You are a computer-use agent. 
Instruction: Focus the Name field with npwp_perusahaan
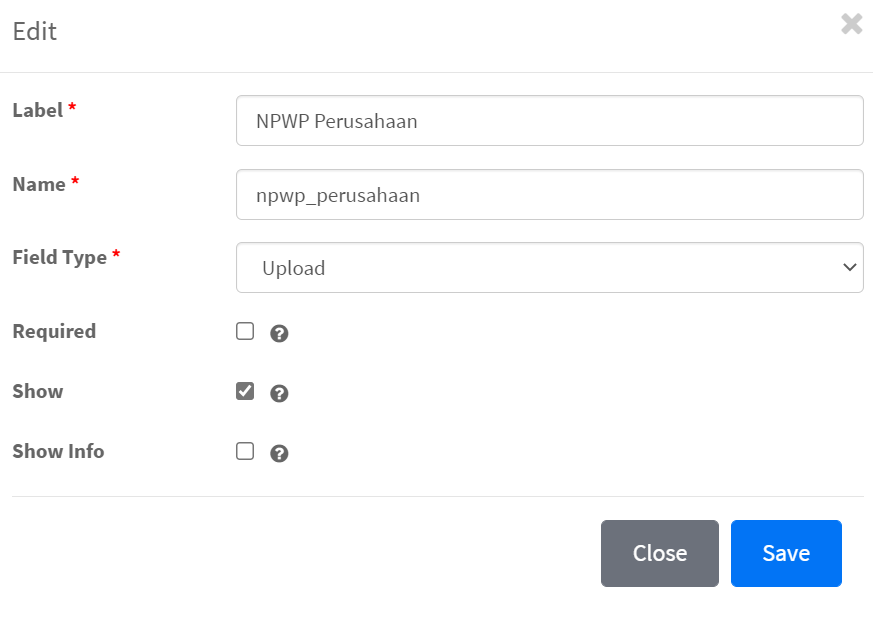coord(549,195)
